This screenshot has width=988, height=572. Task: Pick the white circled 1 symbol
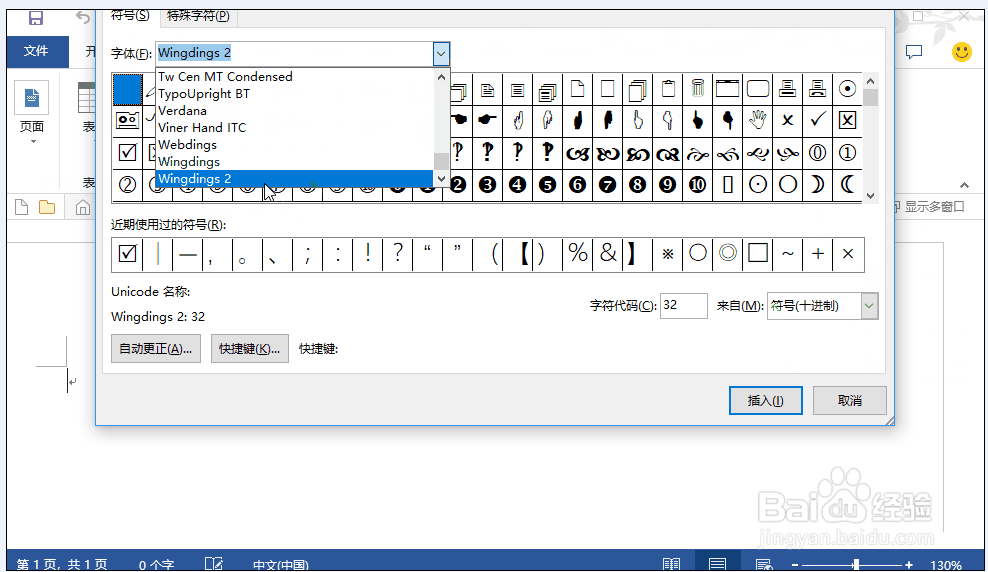point(847,153)
